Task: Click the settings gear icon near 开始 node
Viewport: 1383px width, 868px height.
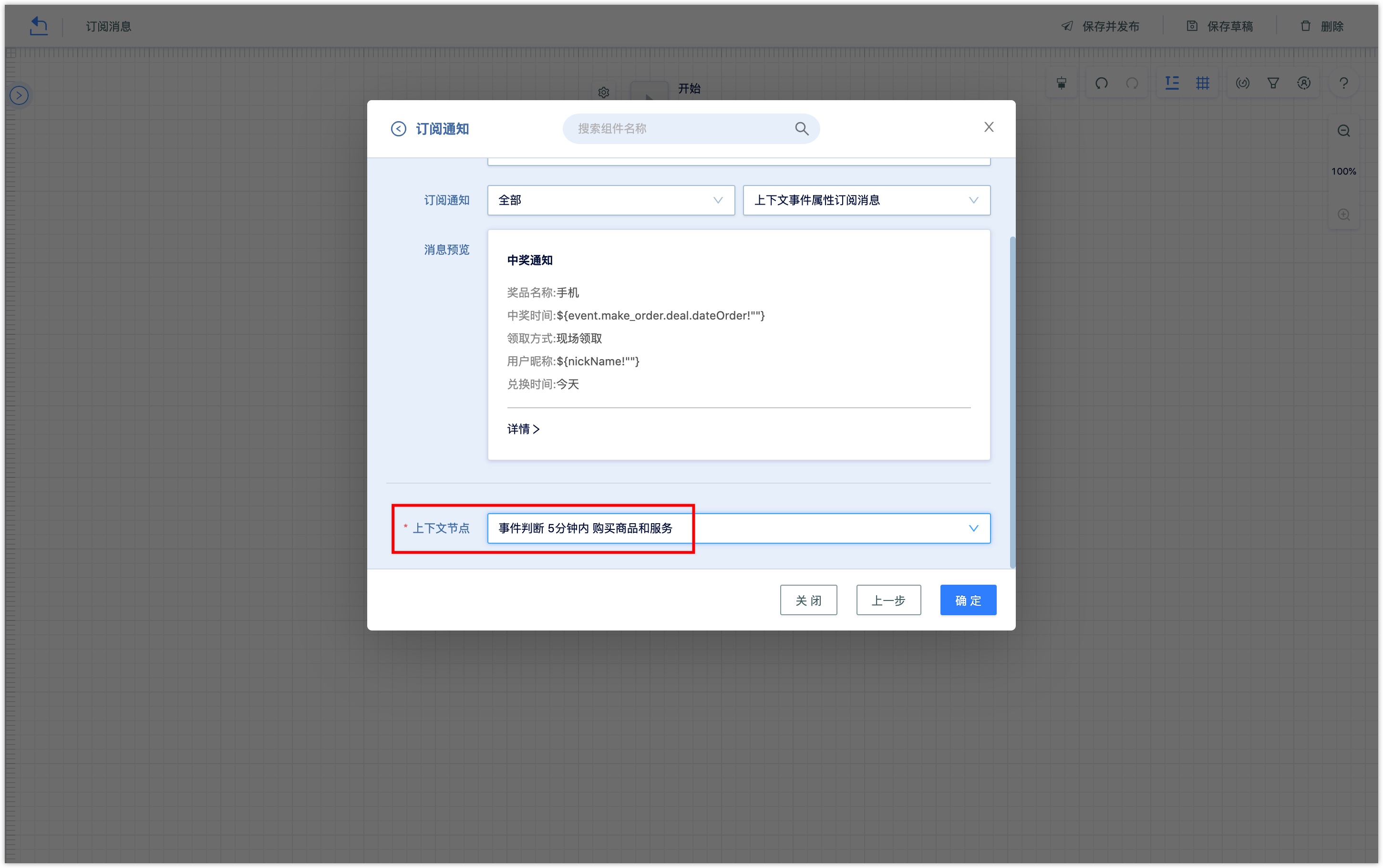Action: click(603, 92)
